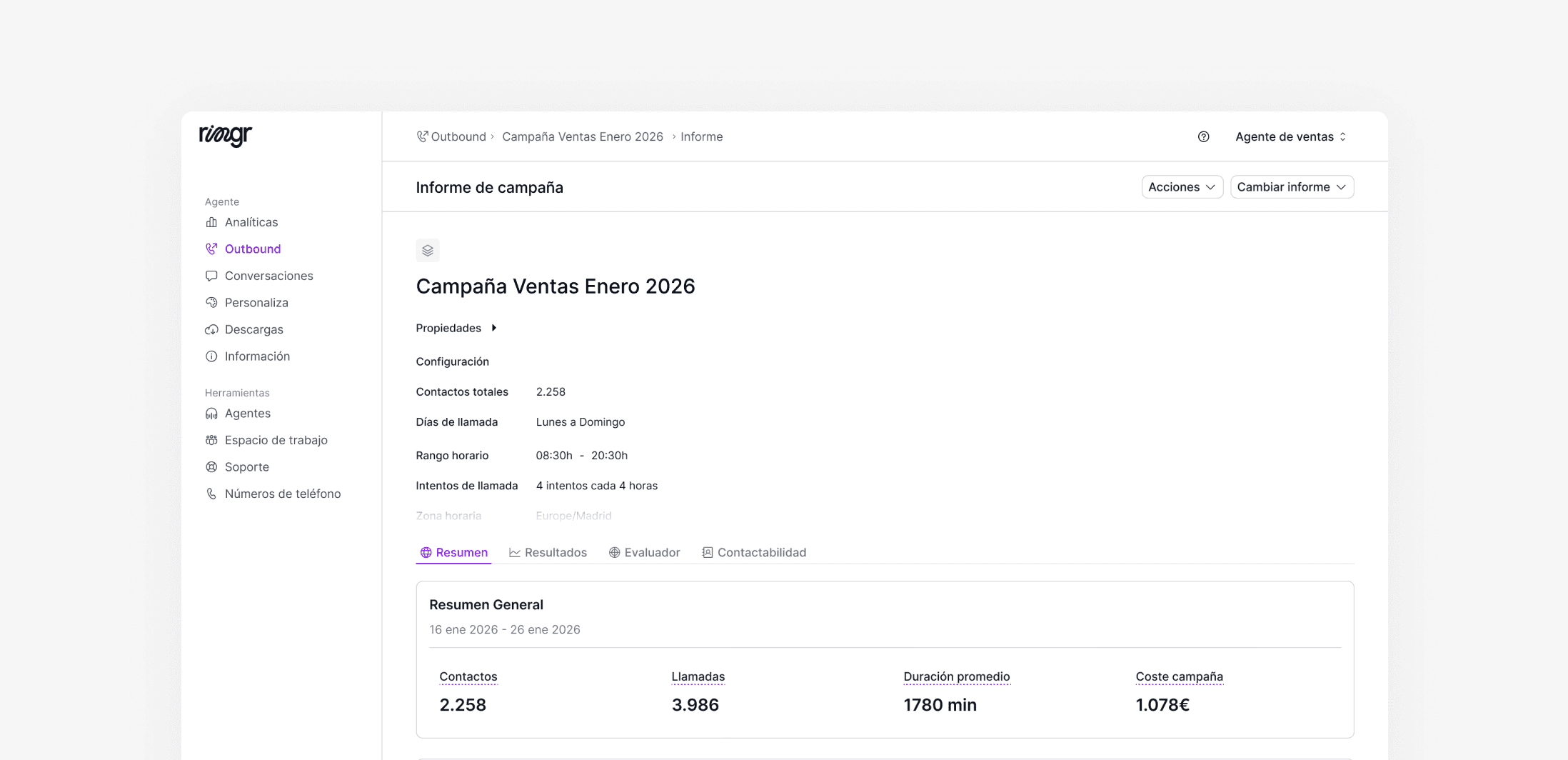Viewport: 1568px width, 760px height.
Task: Click the Descargas cloud download icon
Action: coord(211,329)
